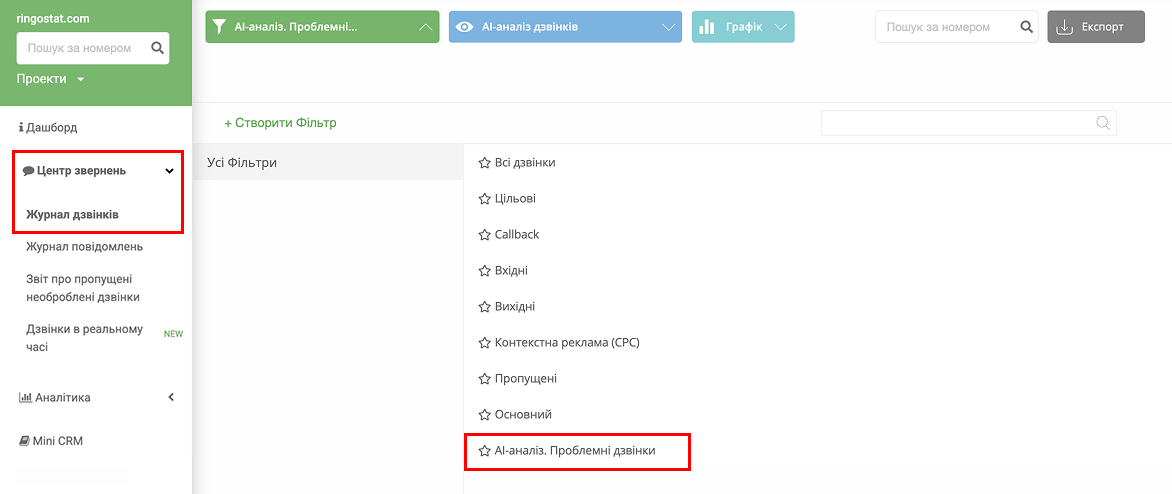Expand AI-аналіз дзвінків view dropdown
Image resolution: width=1172 pixels, height=494 pixels.
(x=565, y=27)
